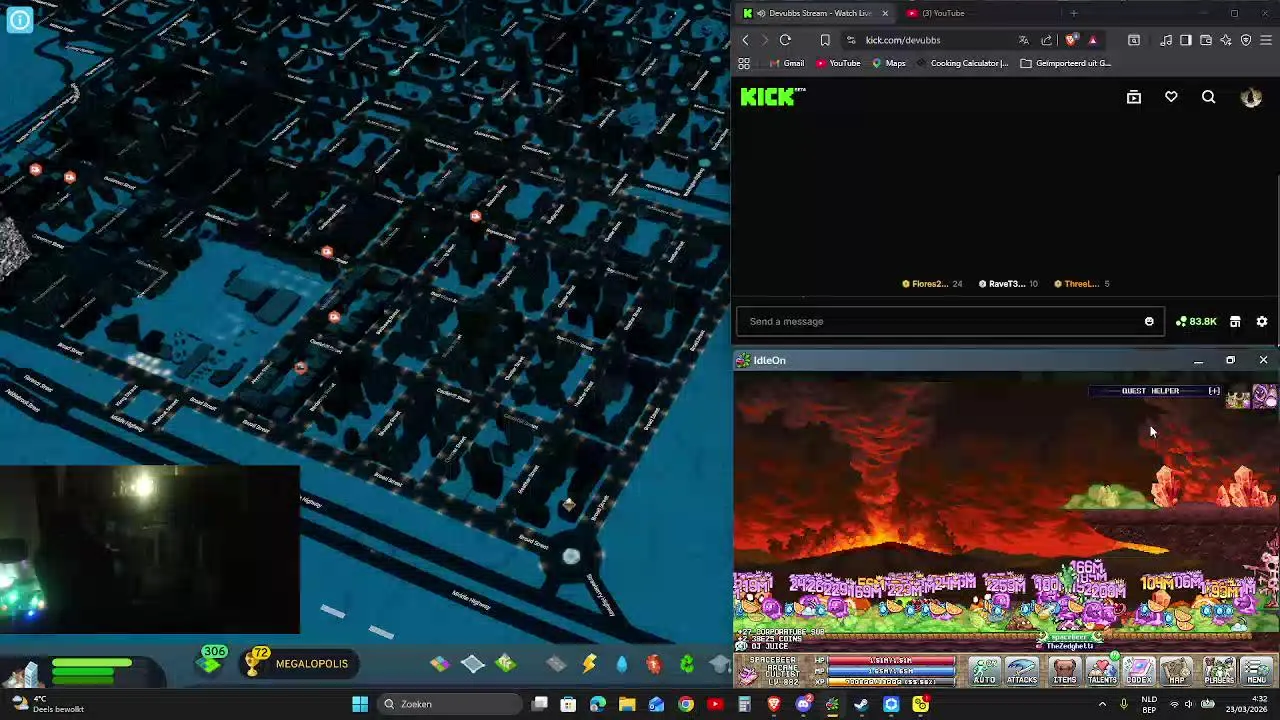Open Brave VPN shield icon
Viewport: 1280px width, 720px height.
pyautogui.click(x=1246, y=40)
